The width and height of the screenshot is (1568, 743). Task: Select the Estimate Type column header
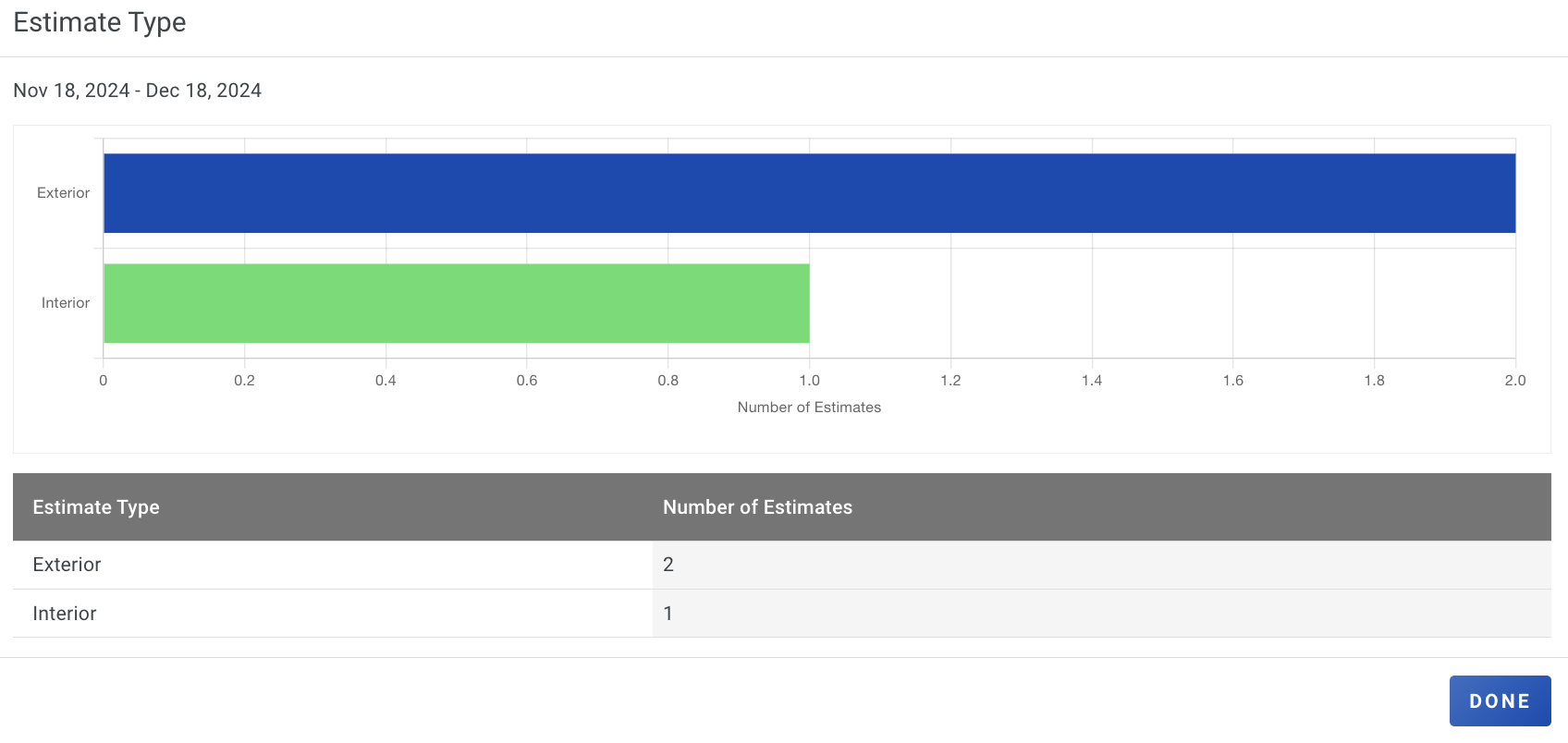click(96, 507)
